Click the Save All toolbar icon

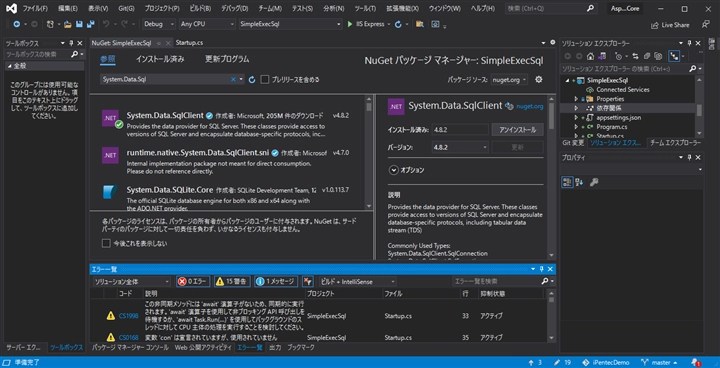pyautogui.click(x=90, y=24)
